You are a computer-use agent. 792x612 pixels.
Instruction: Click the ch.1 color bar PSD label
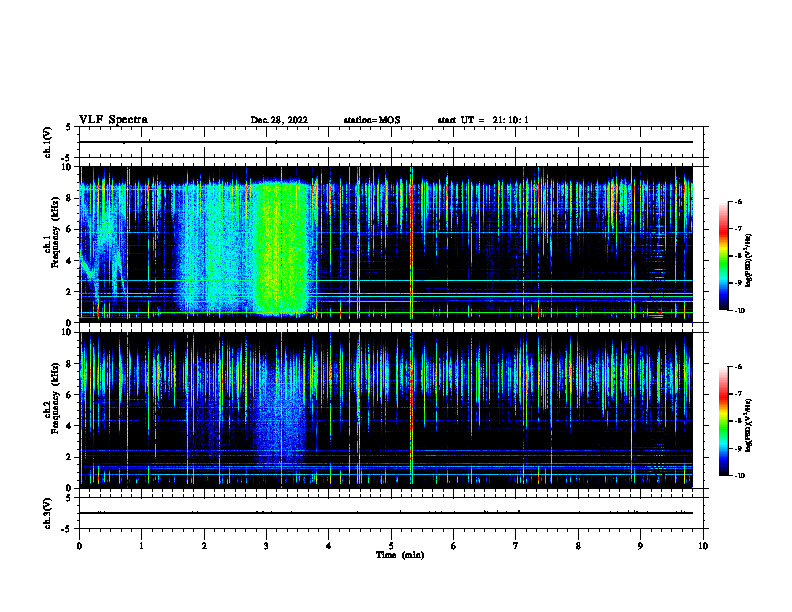tap(749, 261)
